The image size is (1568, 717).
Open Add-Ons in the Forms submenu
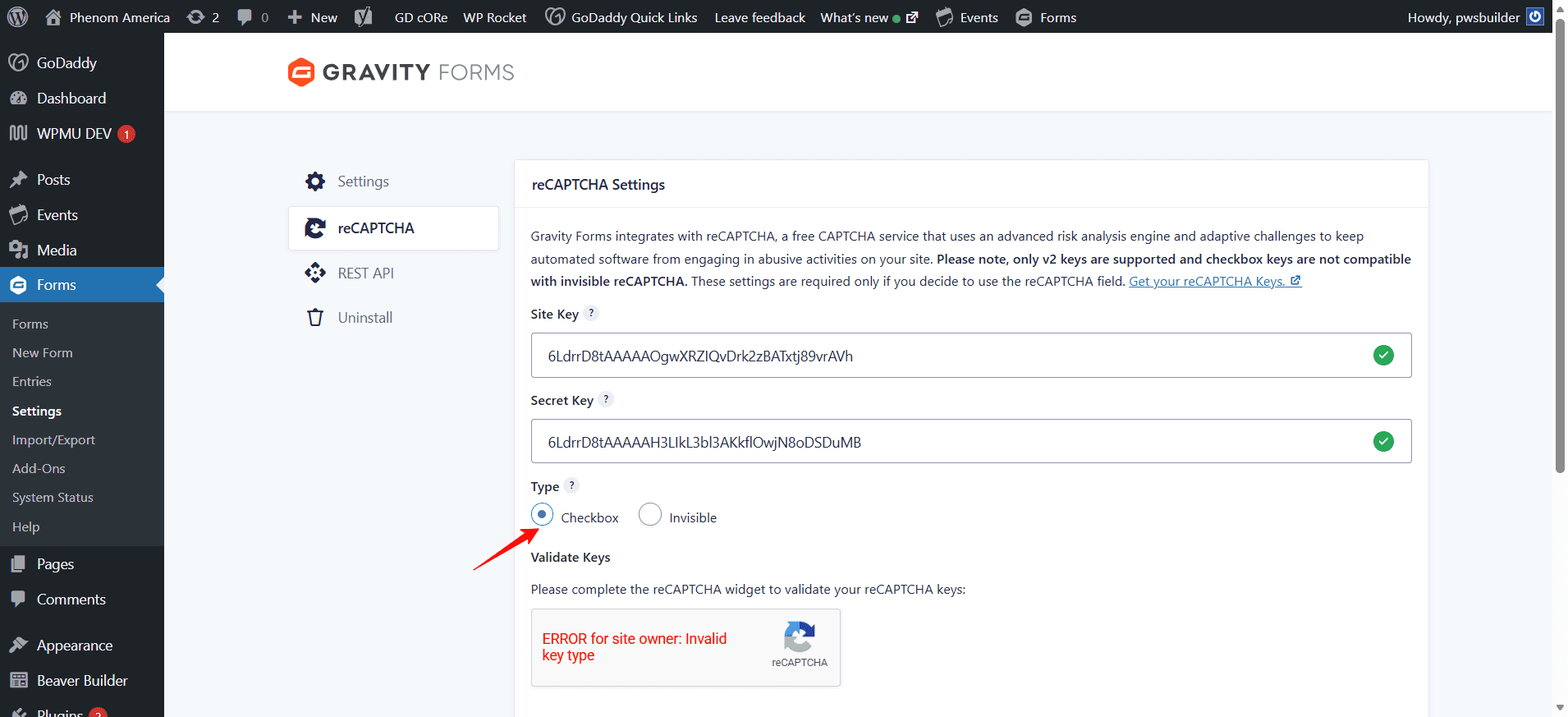coord(39,469)
